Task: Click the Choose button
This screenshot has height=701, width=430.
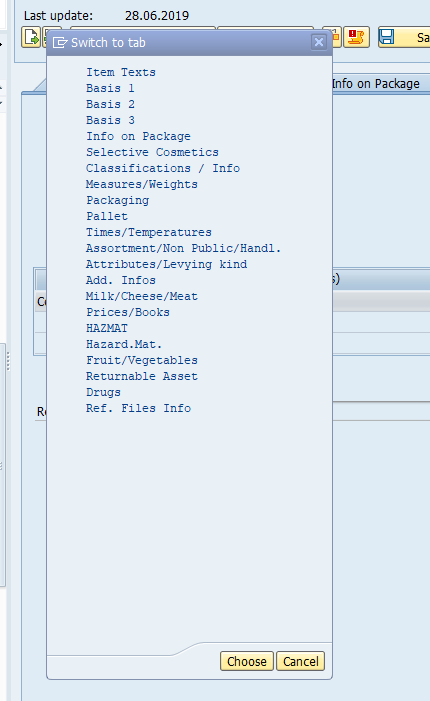Action: 247,661
